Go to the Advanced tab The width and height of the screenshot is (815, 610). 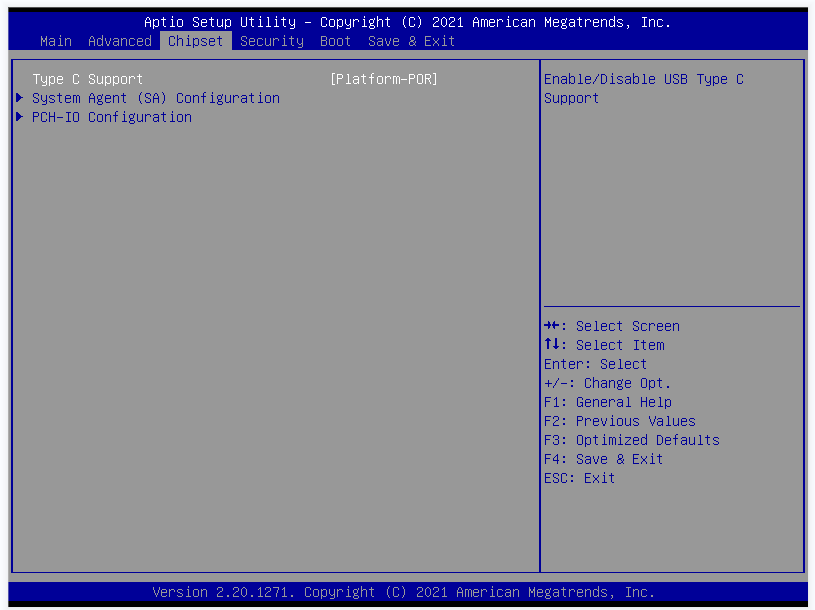[120, 41]
